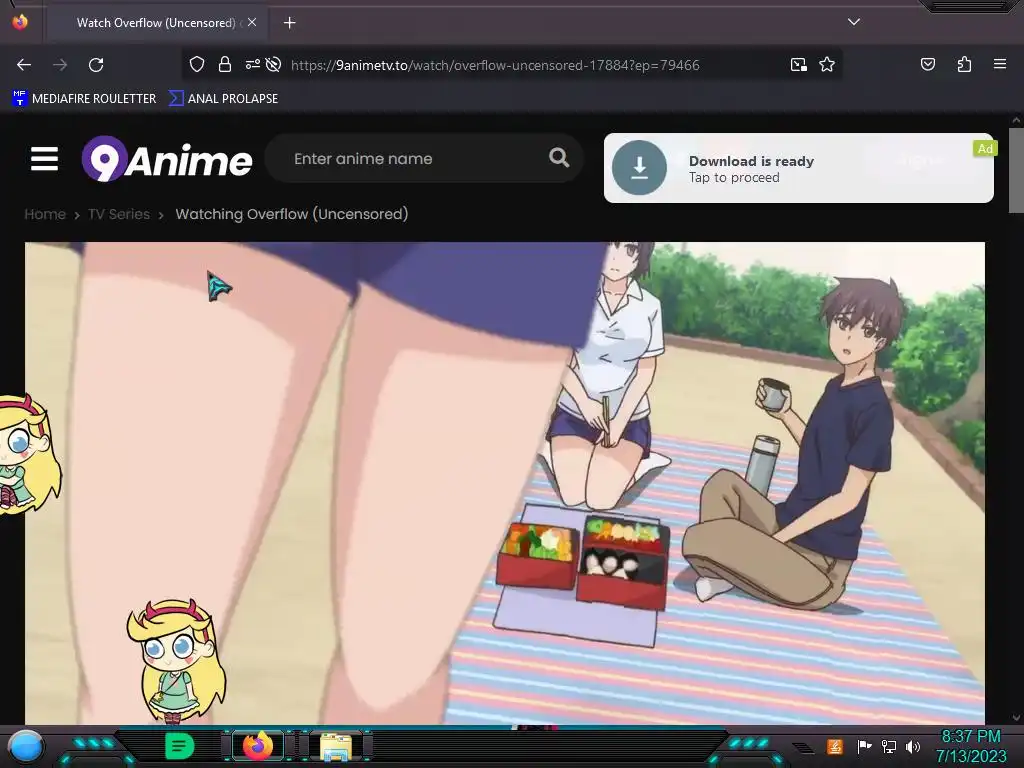Image resolution: width=1024 pixels, height=768 pixels.
Task: Open the Action Center flag tray icon
Action: (864, 746)
